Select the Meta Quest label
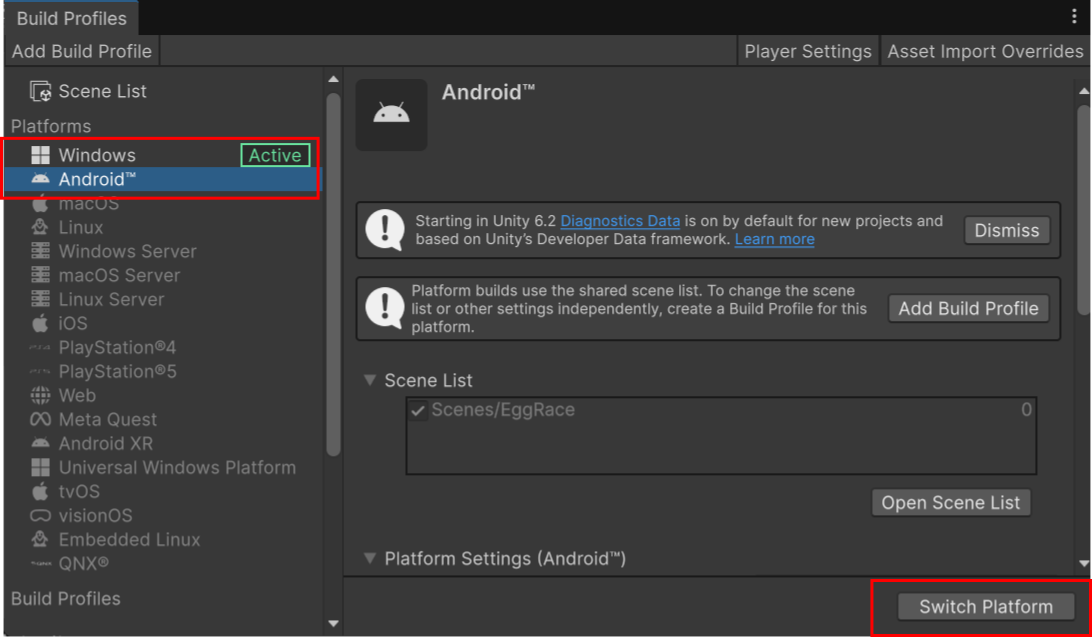The width and height of the screenshot is (1092, 637). 108,419
